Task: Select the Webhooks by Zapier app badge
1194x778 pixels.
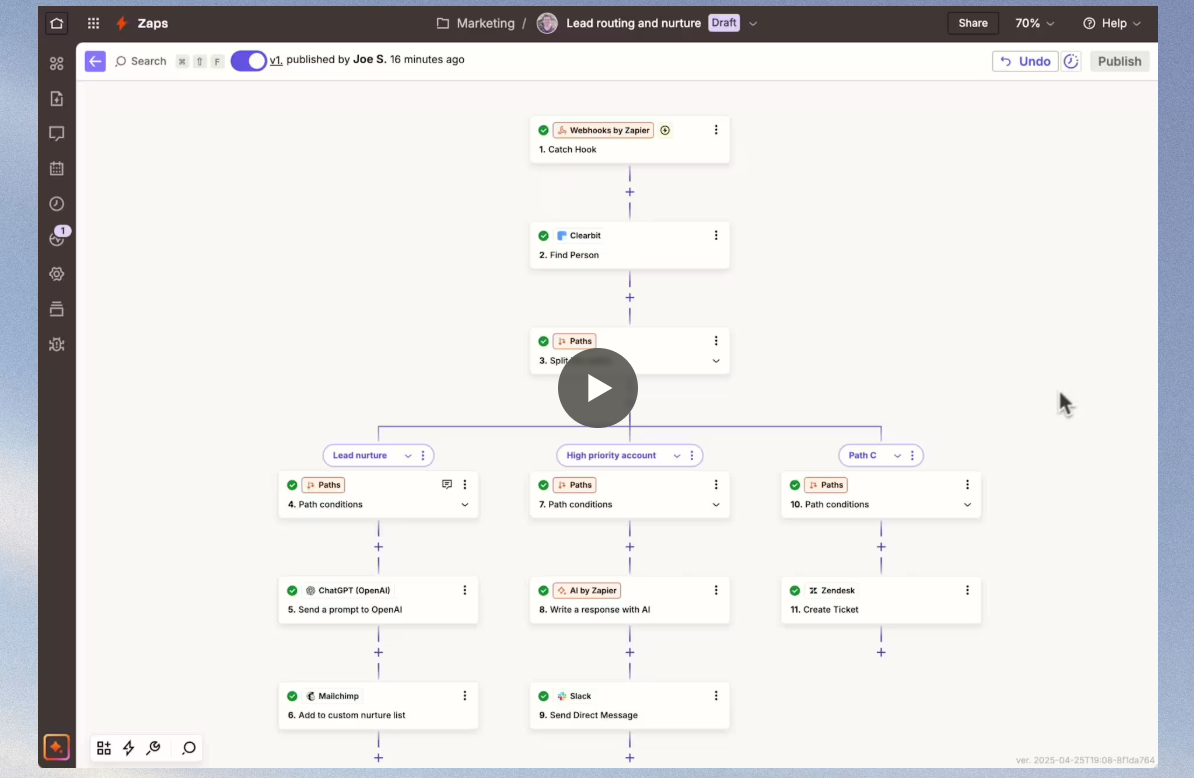Action: (x=603, y=130)
